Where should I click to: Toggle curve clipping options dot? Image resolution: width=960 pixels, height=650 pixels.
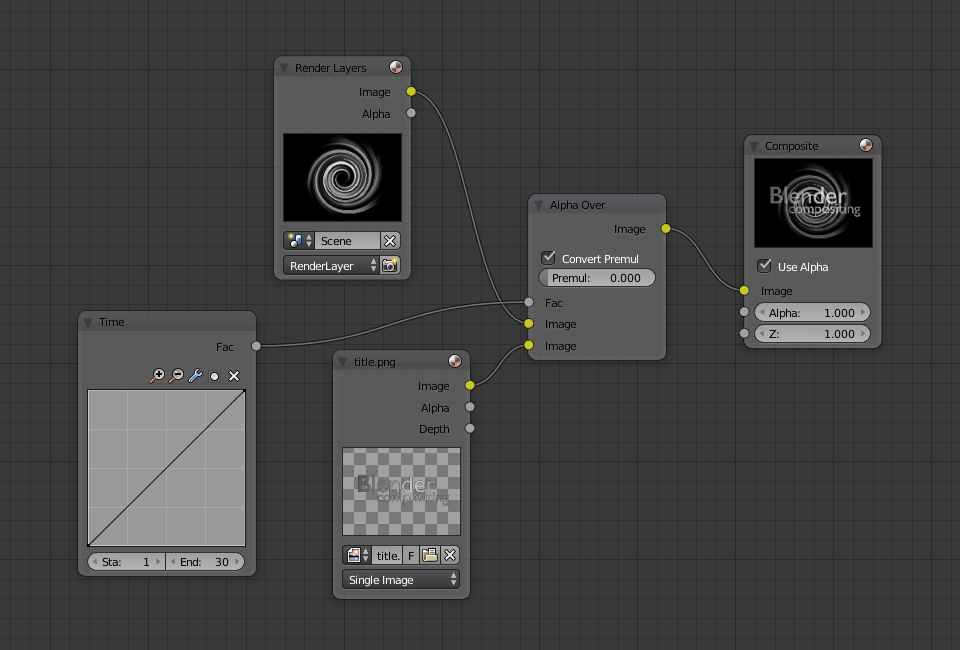(x=214, y=376)
